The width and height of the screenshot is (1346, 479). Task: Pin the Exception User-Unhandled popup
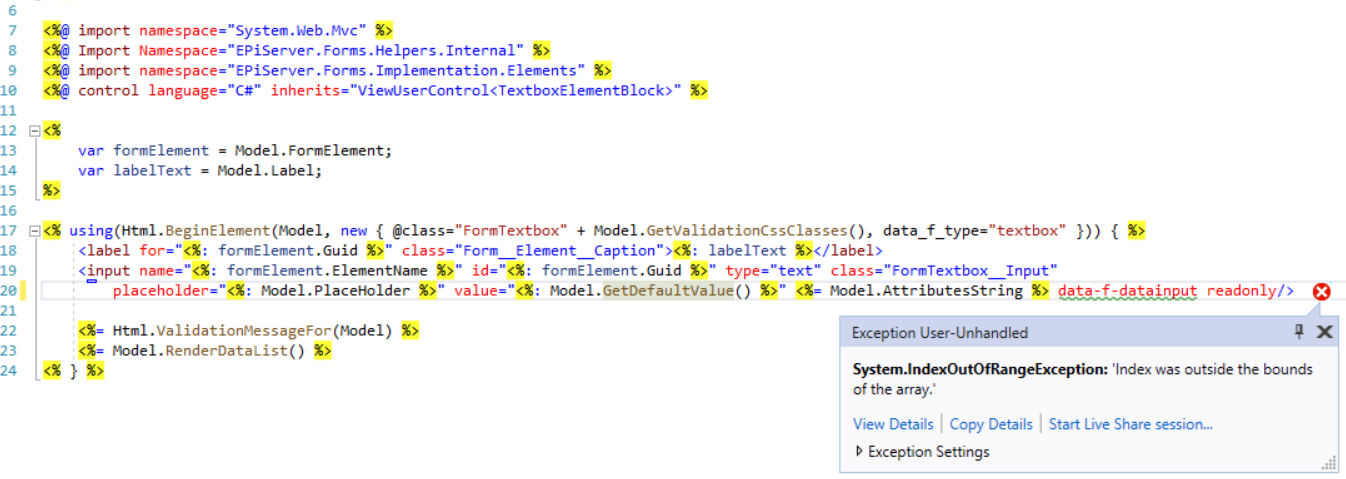(1299, 332)
